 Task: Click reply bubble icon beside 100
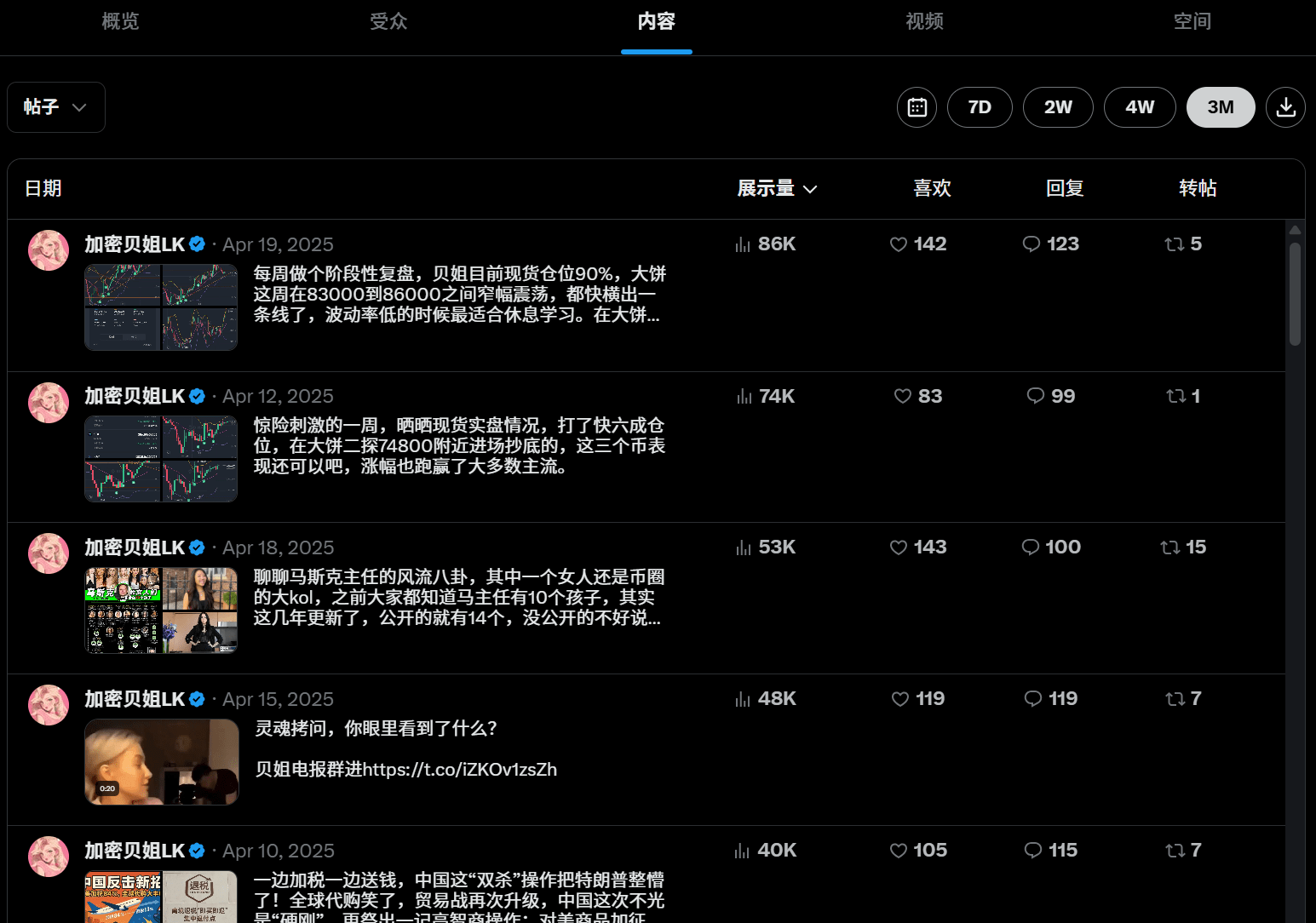click(1030, 547)
